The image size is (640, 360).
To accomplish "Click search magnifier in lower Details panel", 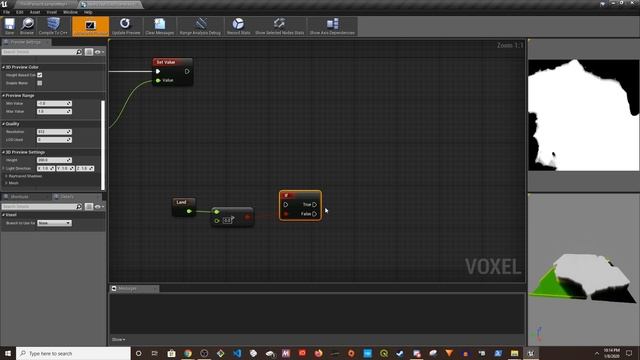I will click(79, 207).
